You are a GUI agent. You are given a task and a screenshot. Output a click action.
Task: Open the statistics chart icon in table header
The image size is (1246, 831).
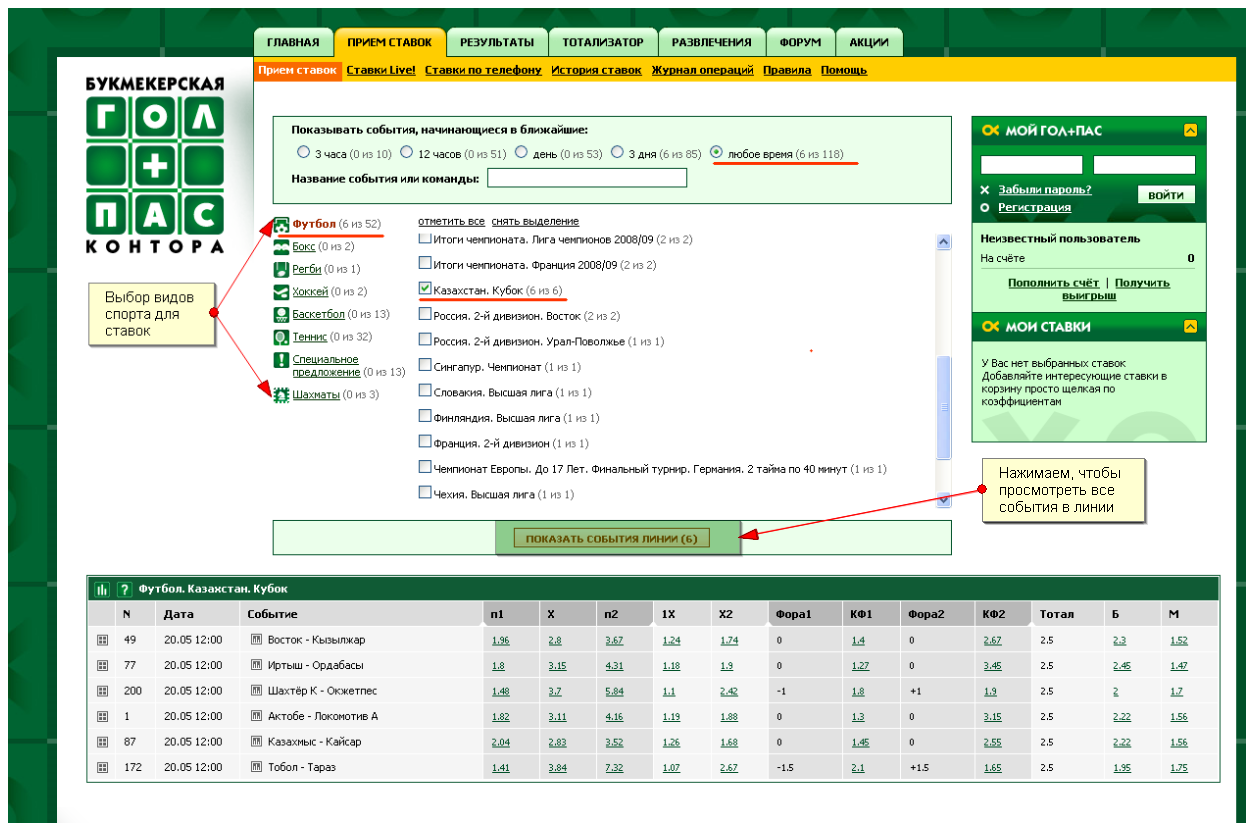(x=102, y=589)
